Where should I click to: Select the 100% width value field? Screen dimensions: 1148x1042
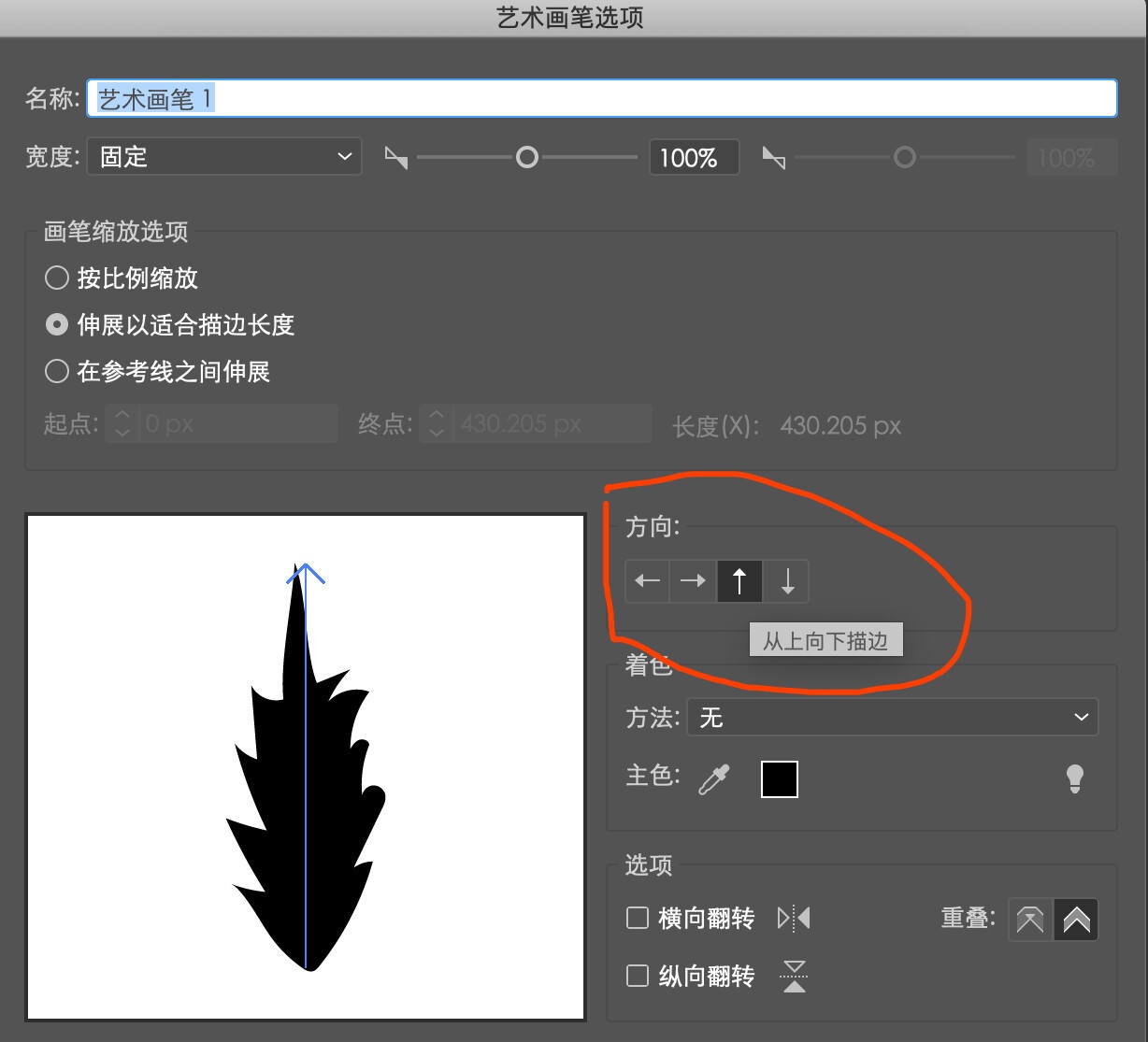pyautogui.click(x=693, y=157)
